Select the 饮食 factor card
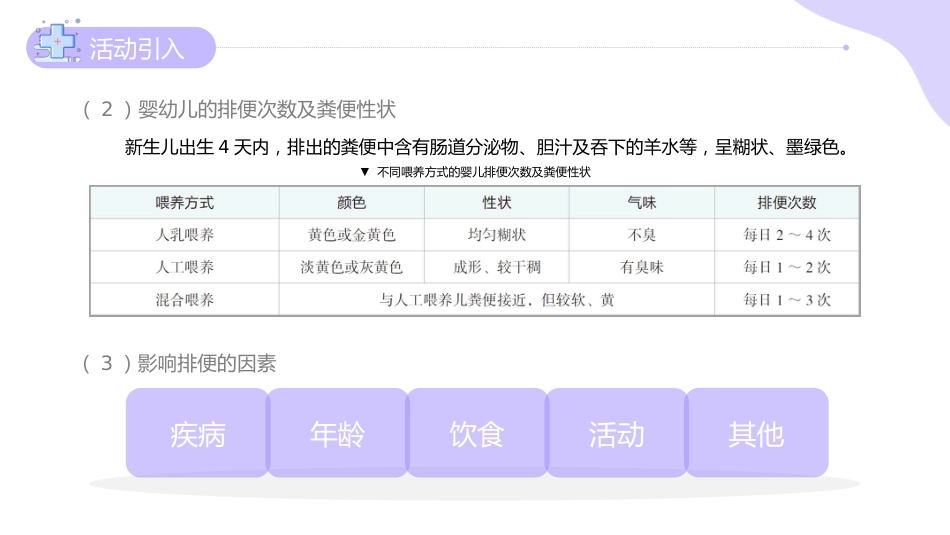The height and width of the screenshot is (535, 950). click(477, 433)
